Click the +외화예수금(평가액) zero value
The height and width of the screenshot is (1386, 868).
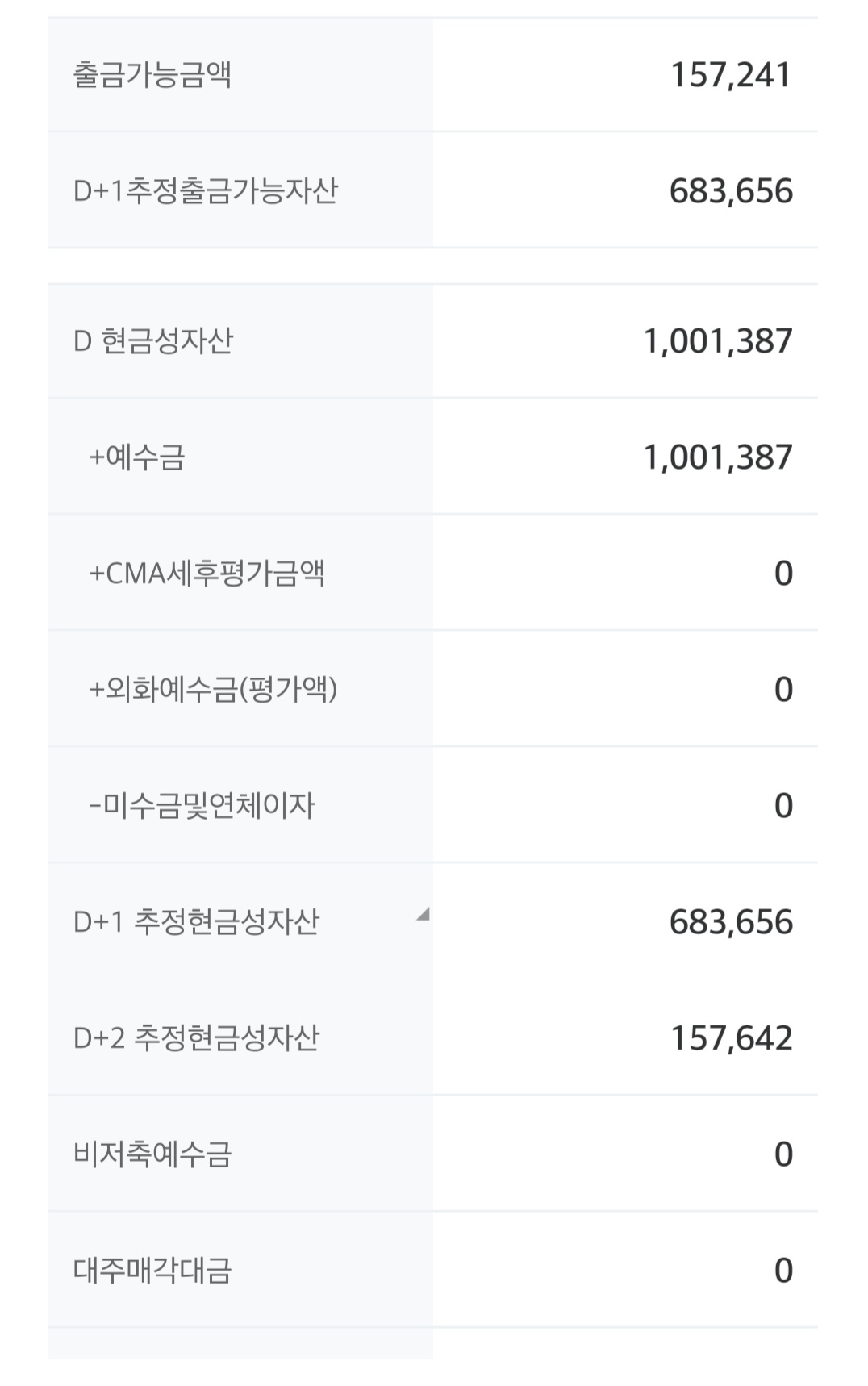pos(783,690)
